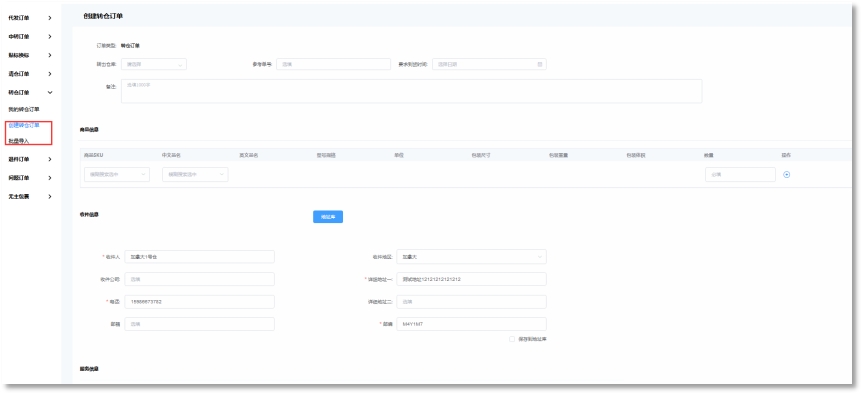Viewport: 862px width, 394px height.
Task: Expand 代发订单 menu via its chevron
Action: click(x=50, y=18)
